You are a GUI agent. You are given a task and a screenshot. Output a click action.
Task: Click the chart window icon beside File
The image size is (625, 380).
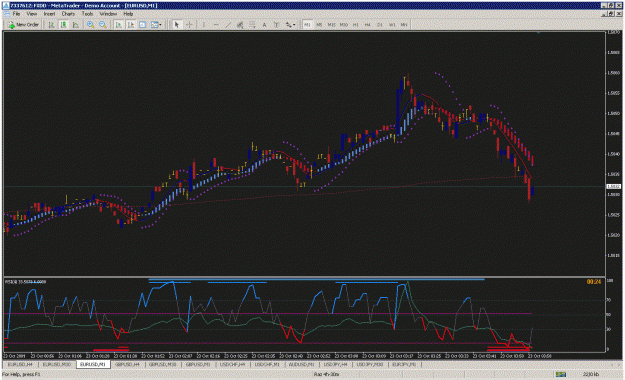[7, 14]
